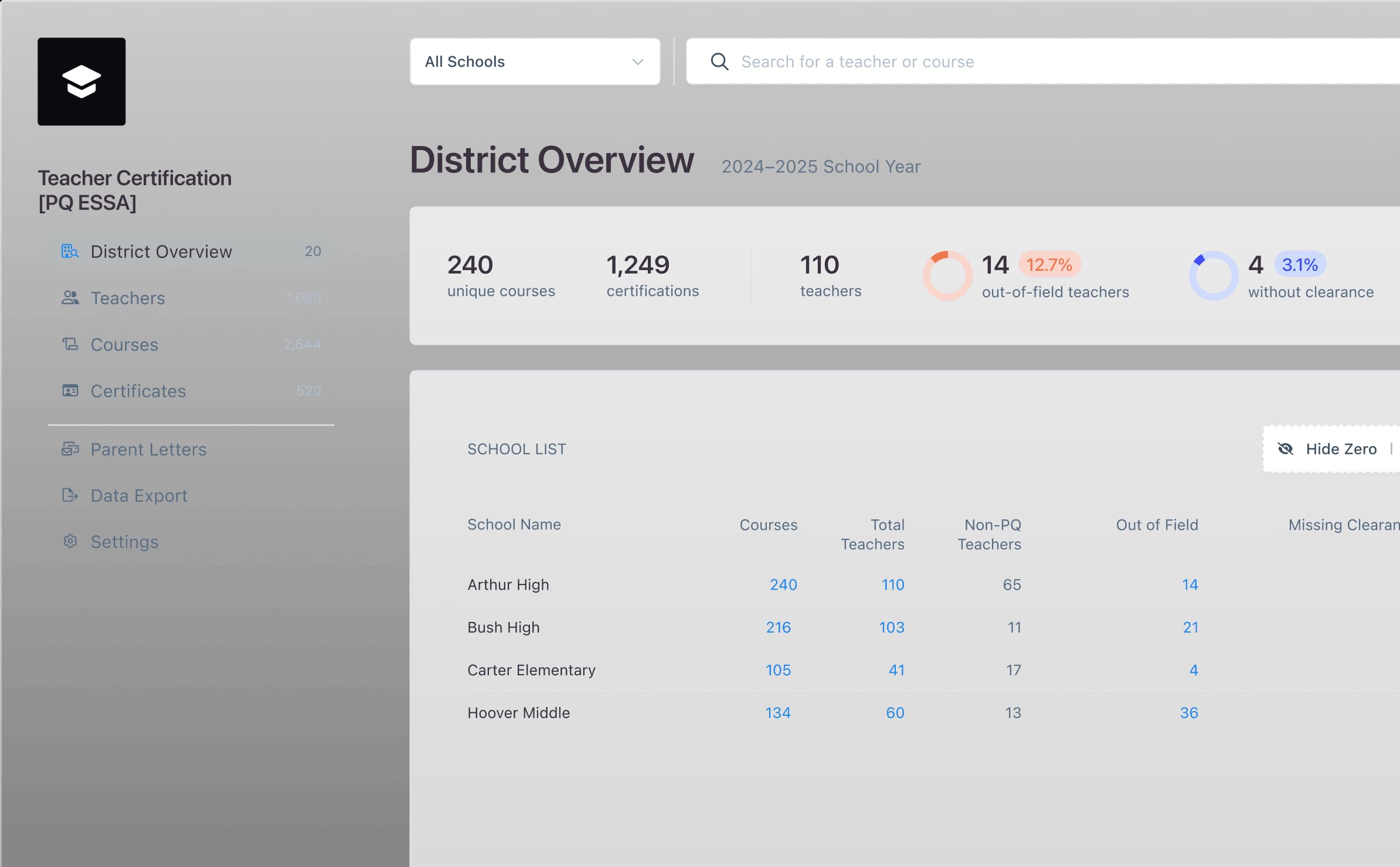Viewport: 1400px width, 867px height.
Task: Click the Settings gear icon
Action: coord(70,542)
